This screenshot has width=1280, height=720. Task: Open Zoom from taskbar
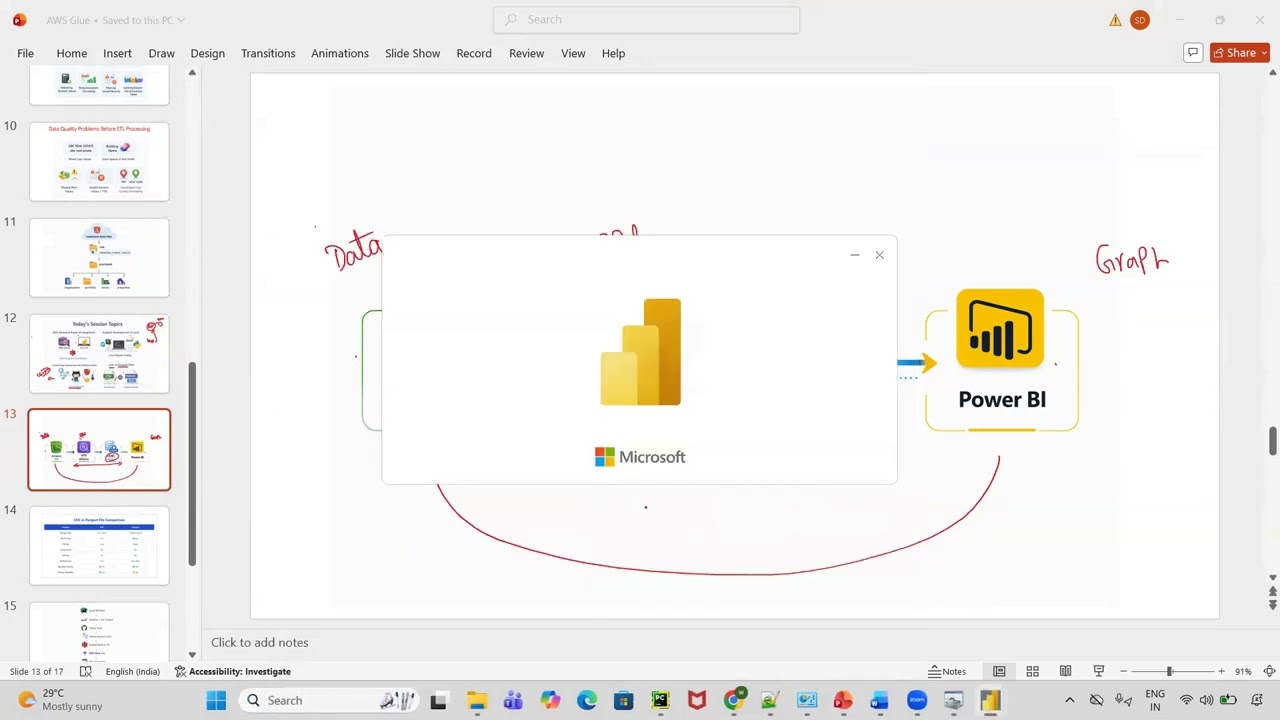(x=917, y=700)
